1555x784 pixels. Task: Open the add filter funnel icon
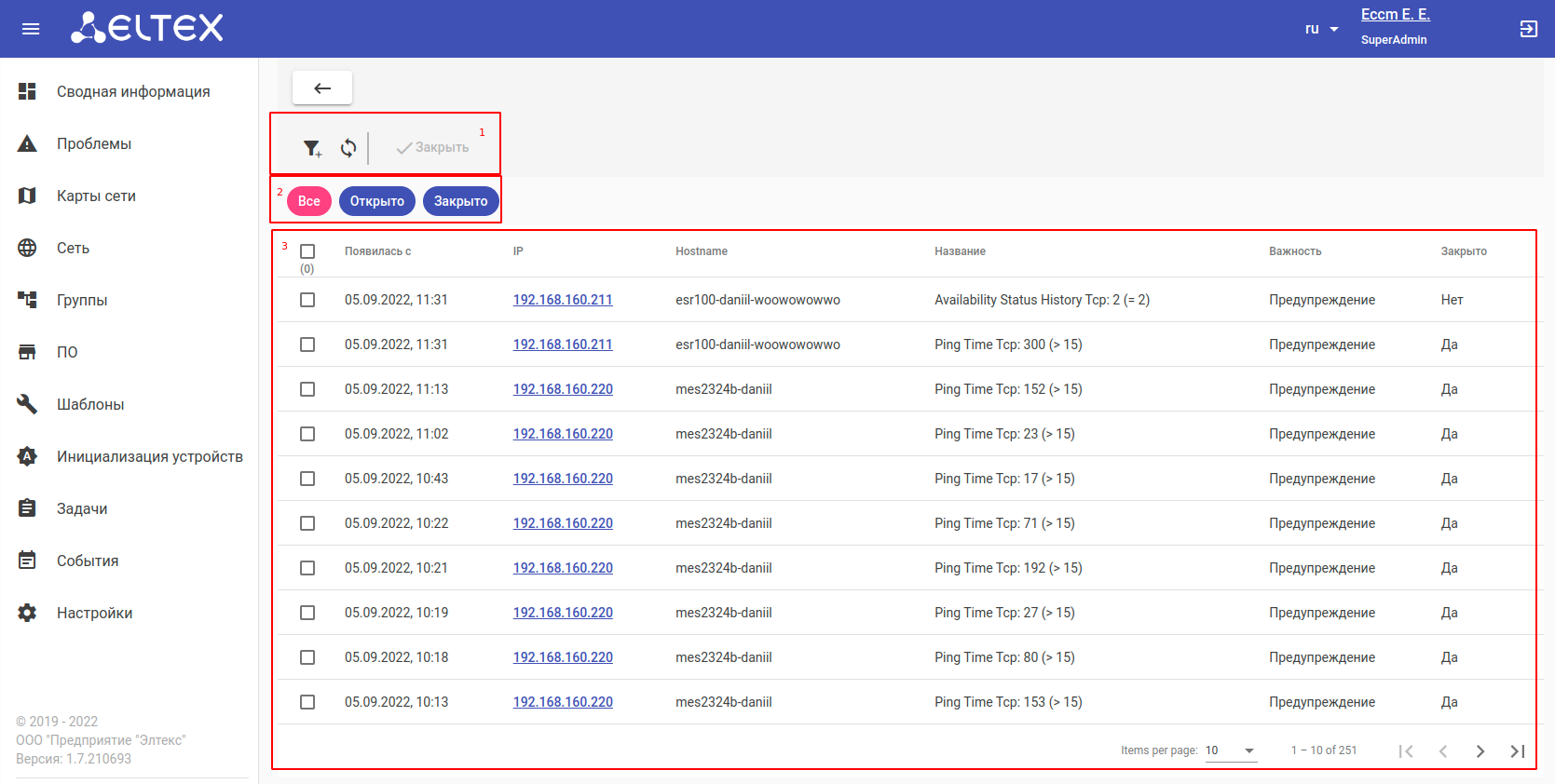(x=313, y=148)
